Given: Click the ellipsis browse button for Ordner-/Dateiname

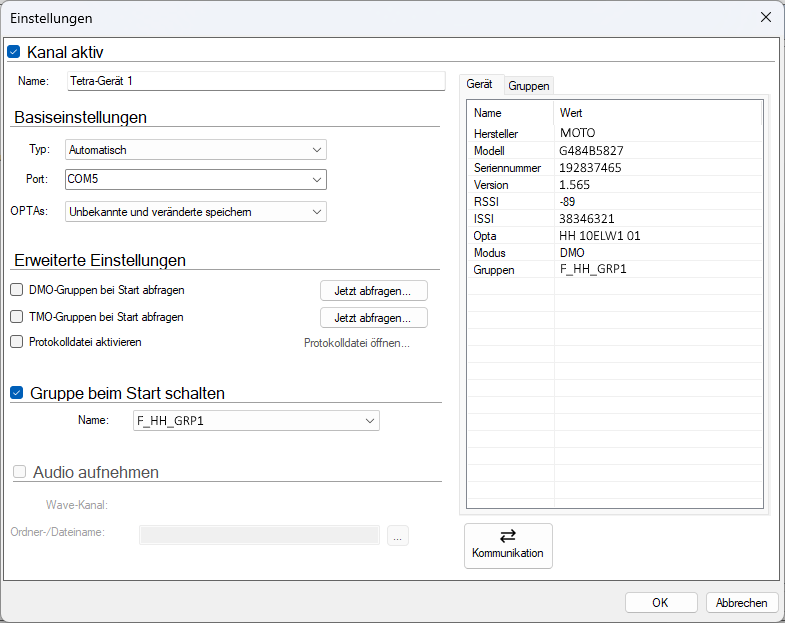Looking at the screenshot, I should [x=398, y=536].
